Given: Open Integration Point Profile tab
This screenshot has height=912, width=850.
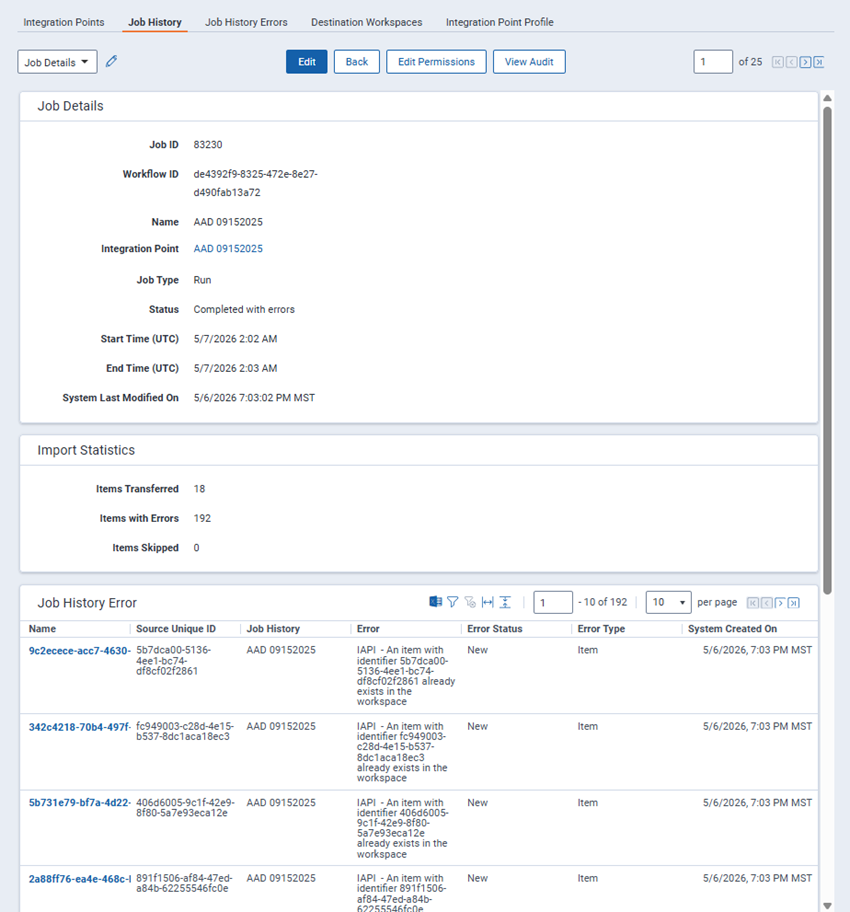Looking at the screenshot, I should (500, 22).
